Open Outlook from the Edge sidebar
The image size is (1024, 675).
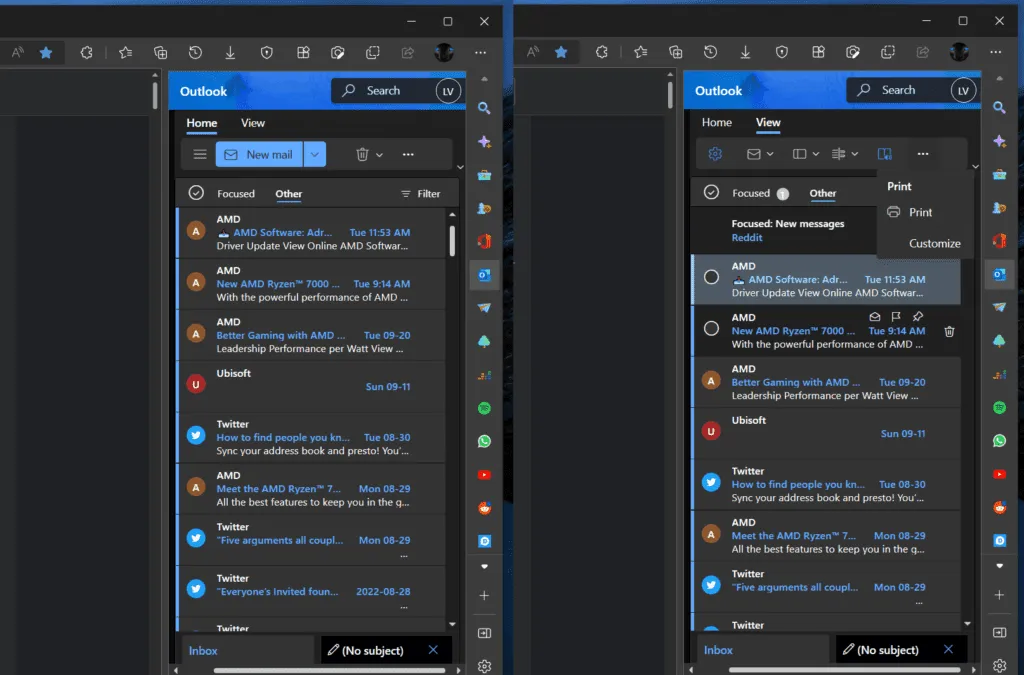(x=998, y=274)
